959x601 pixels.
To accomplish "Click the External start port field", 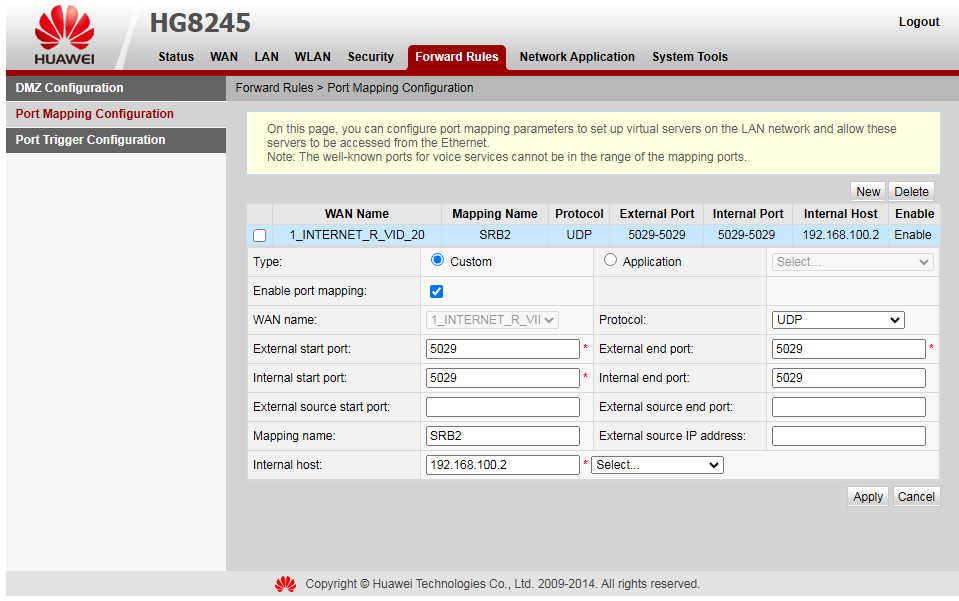I will click(x=503, y=349).
